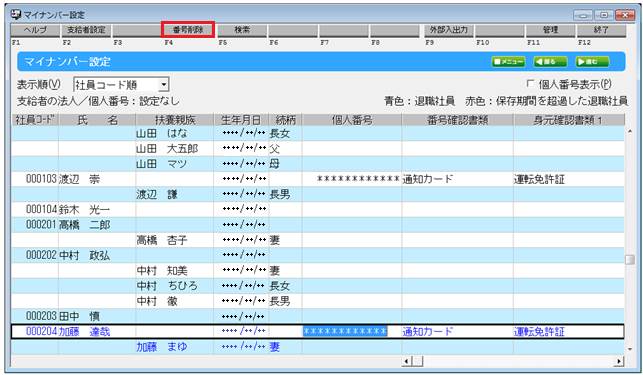Viewport: 643px width, 375px height.
Task: Click the 番号削除 F4 button
Action: coord(188,30)
